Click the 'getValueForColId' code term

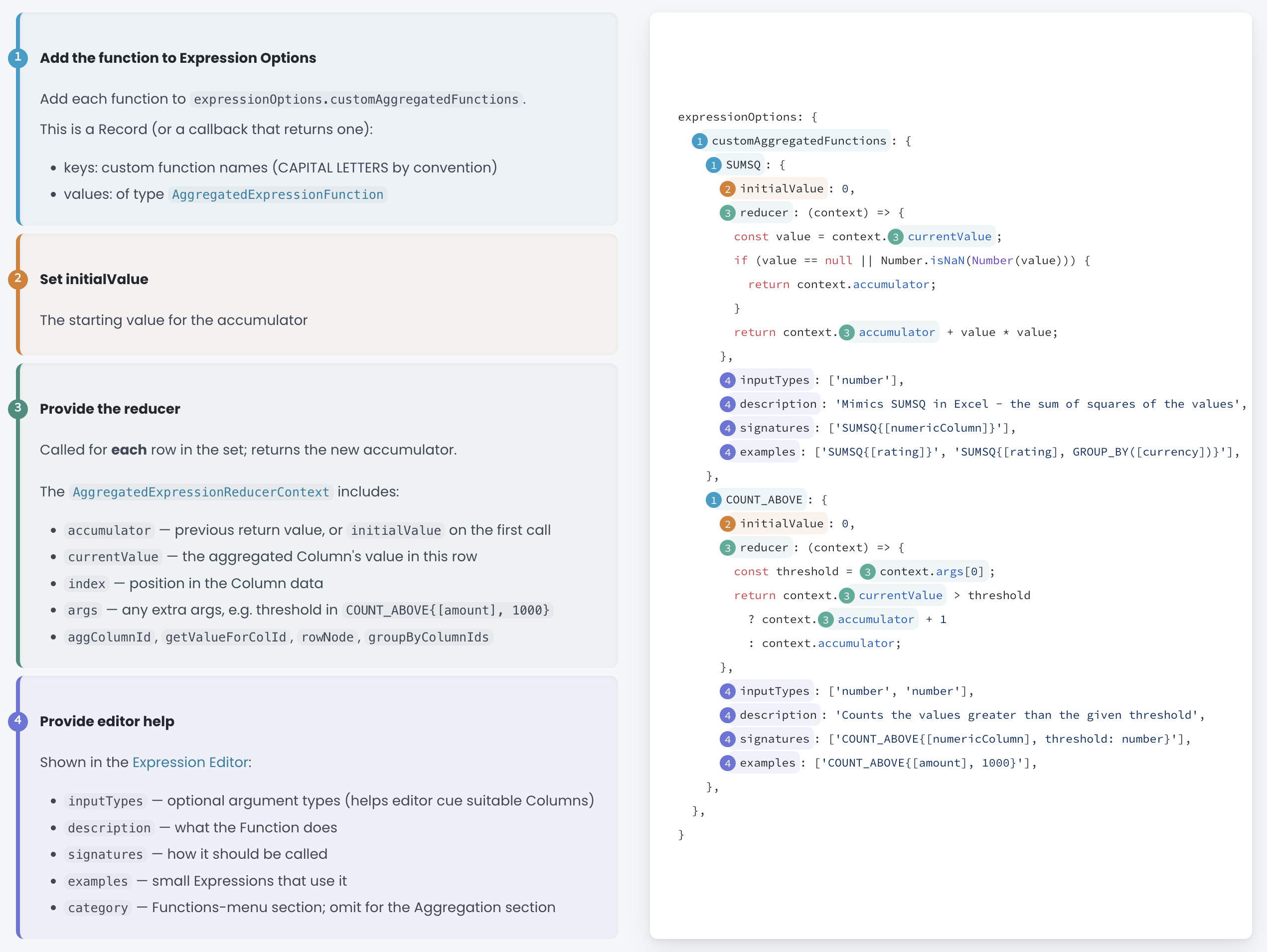[x=226, y=637]
